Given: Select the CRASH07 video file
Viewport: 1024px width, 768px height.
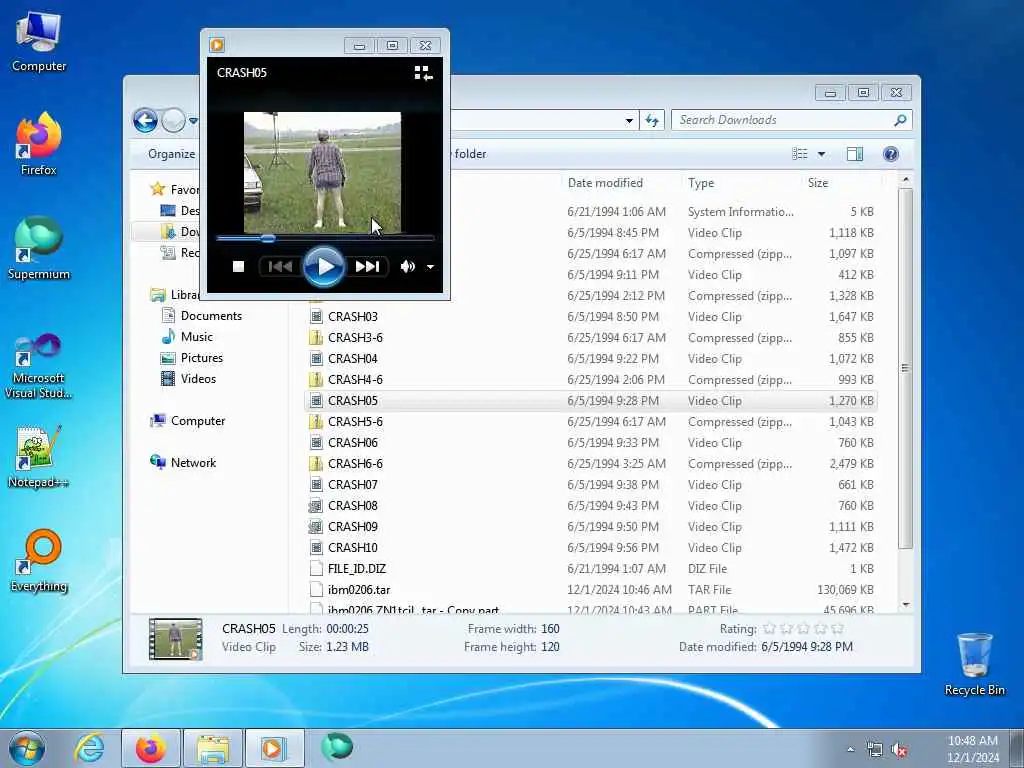Looking at the screenshot, I should pos(353,485).
